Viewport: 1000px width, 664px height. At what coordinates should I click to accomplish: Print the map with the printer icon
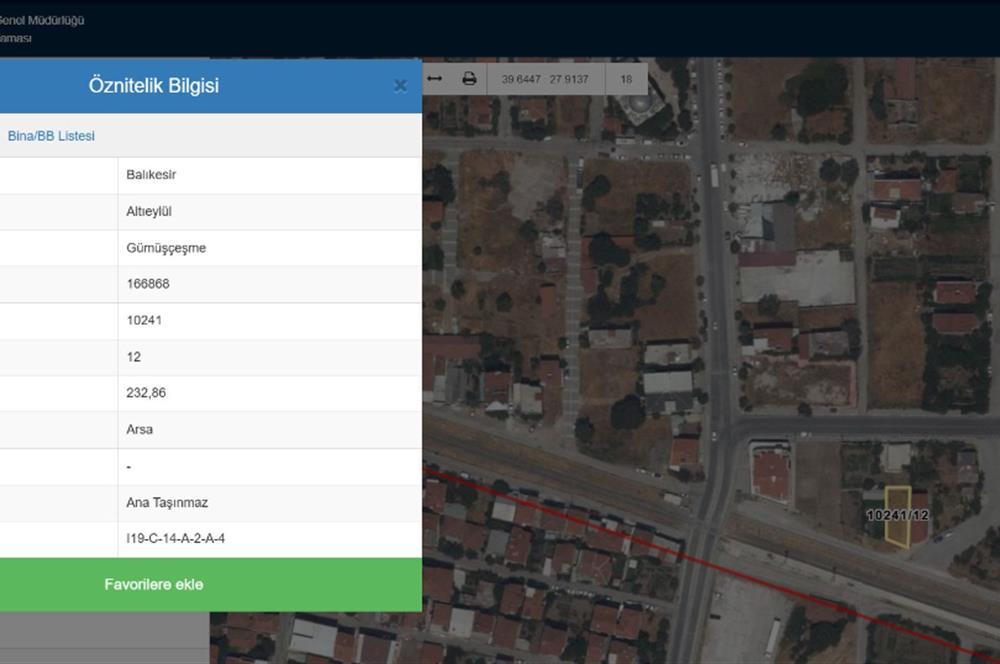[x=469, y=78]
